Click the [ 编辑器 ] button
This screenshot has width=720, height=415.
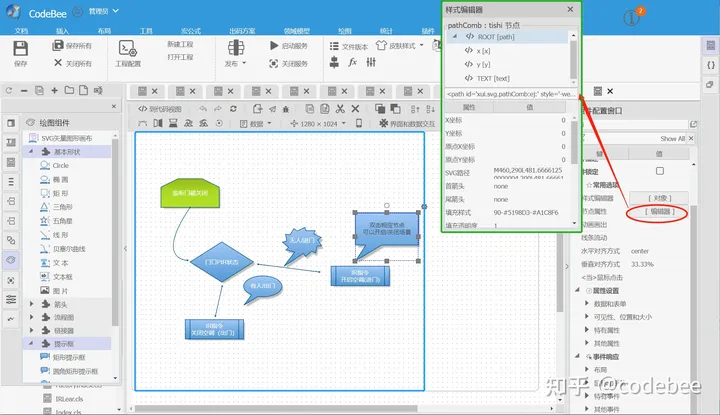pyautogui.click(x=659, y=212)
